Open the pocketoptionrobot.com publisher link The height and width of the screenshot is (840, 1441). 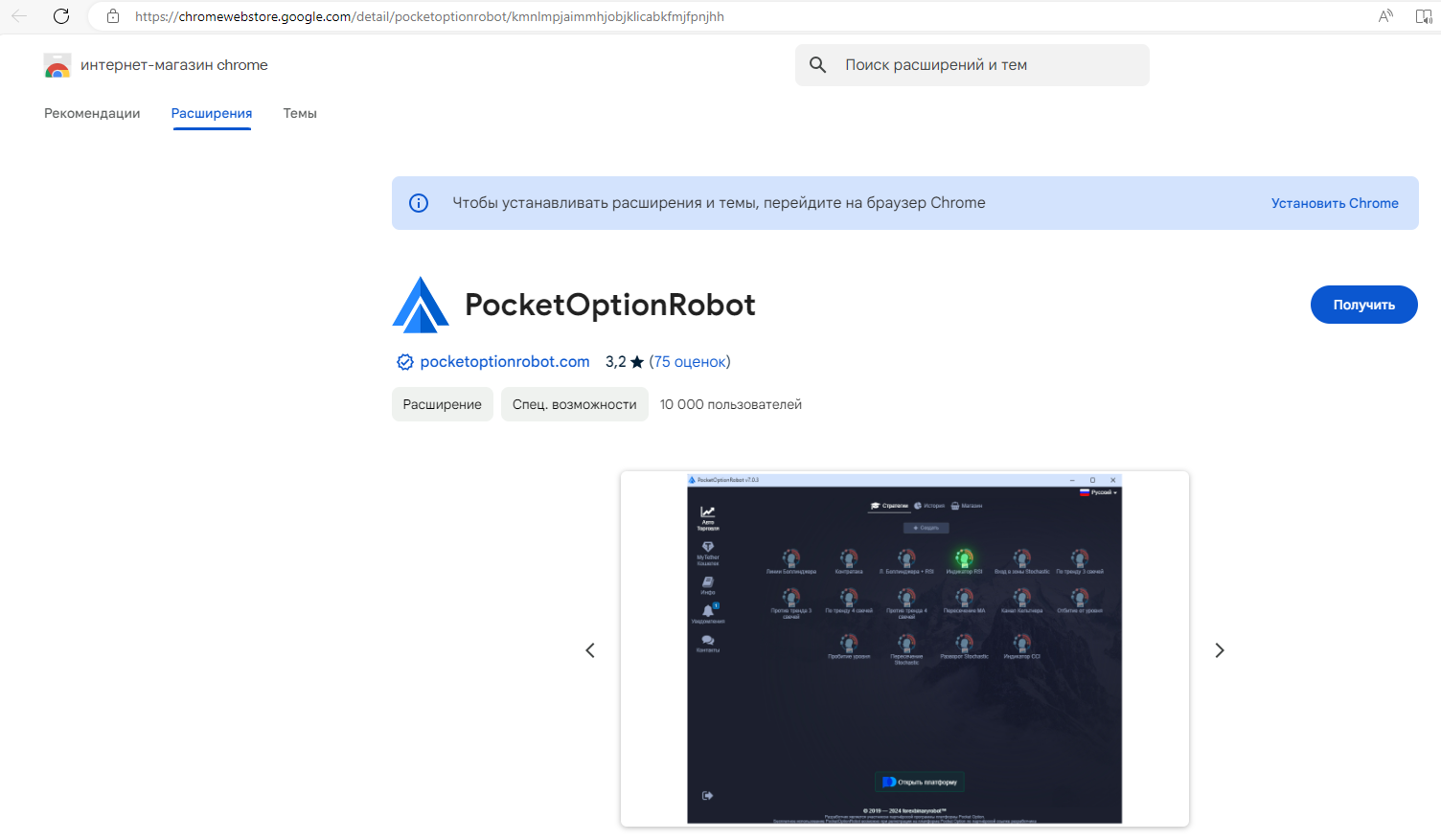[x=505, y=362]
